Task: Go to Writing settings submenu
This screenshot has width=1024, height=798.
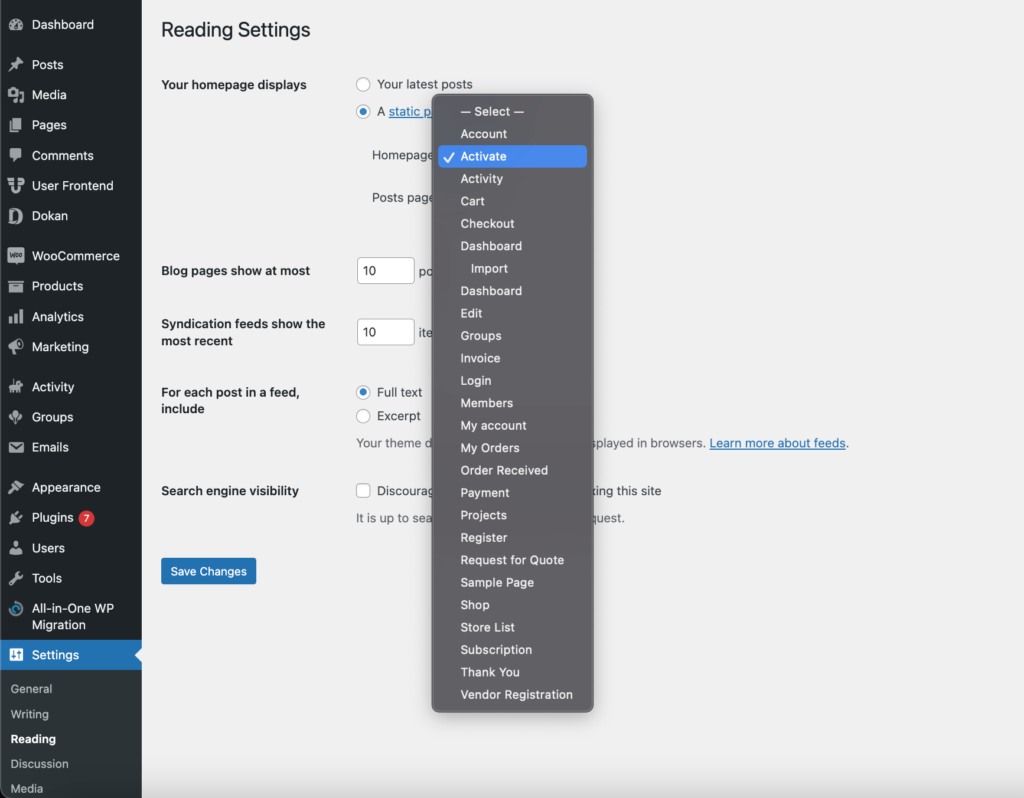Action: tap(29, 714)
